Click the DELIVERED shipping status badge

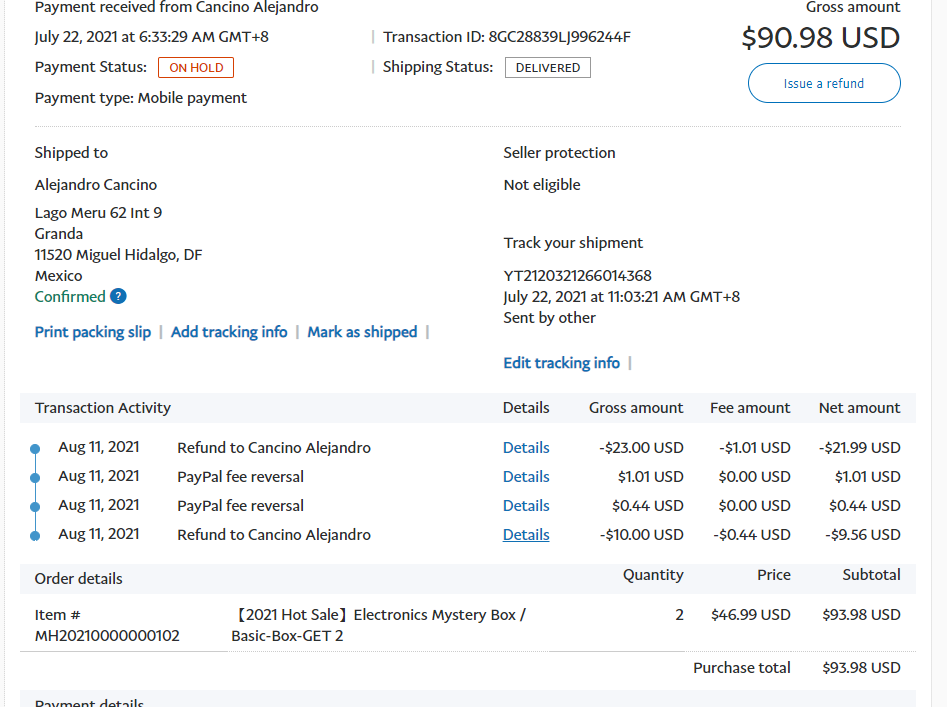pos(547,68)
